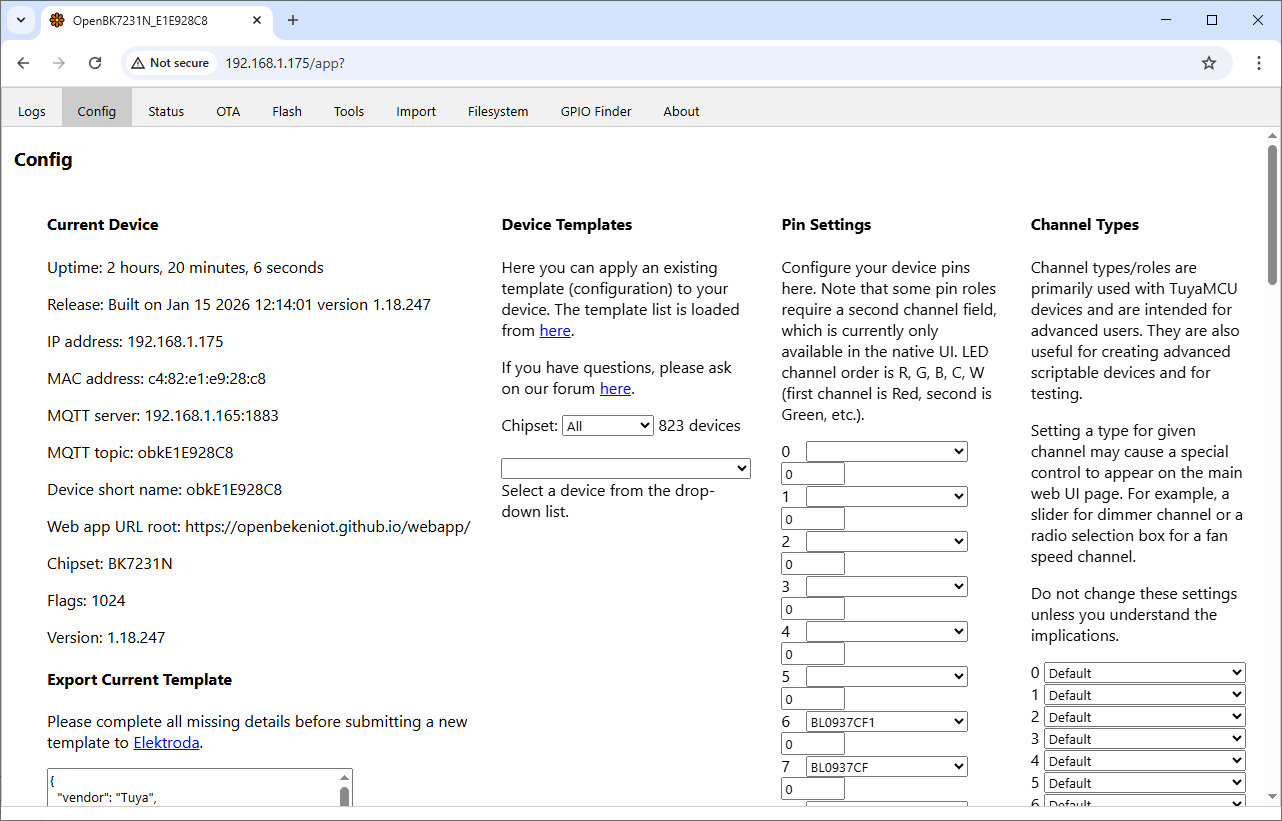Open a new tab with the plus icon
The height and width of the screenshot is (821, 1282).
293,20
